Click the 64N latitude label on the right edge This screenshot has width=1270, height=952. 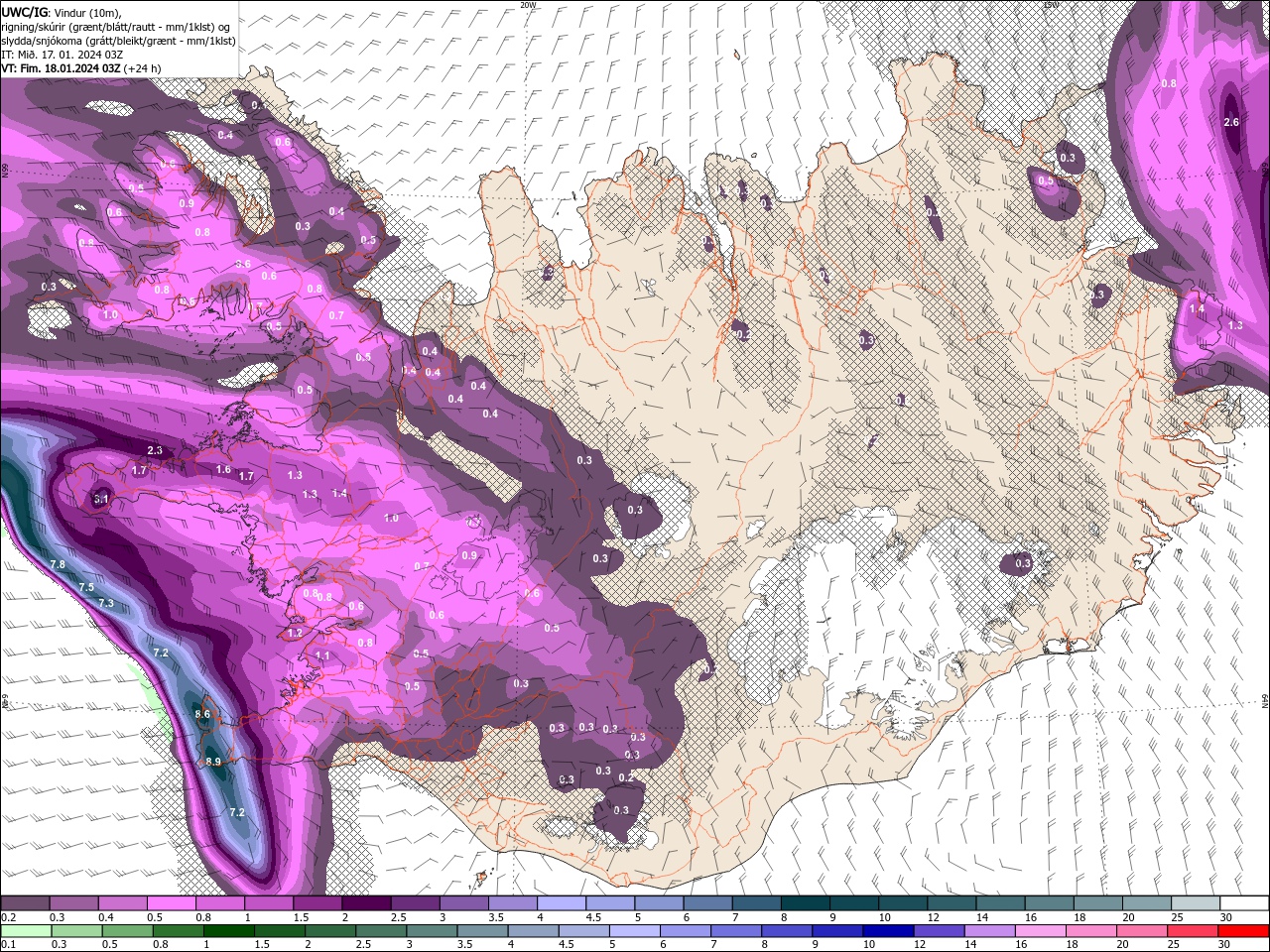tap(1265, 700)
